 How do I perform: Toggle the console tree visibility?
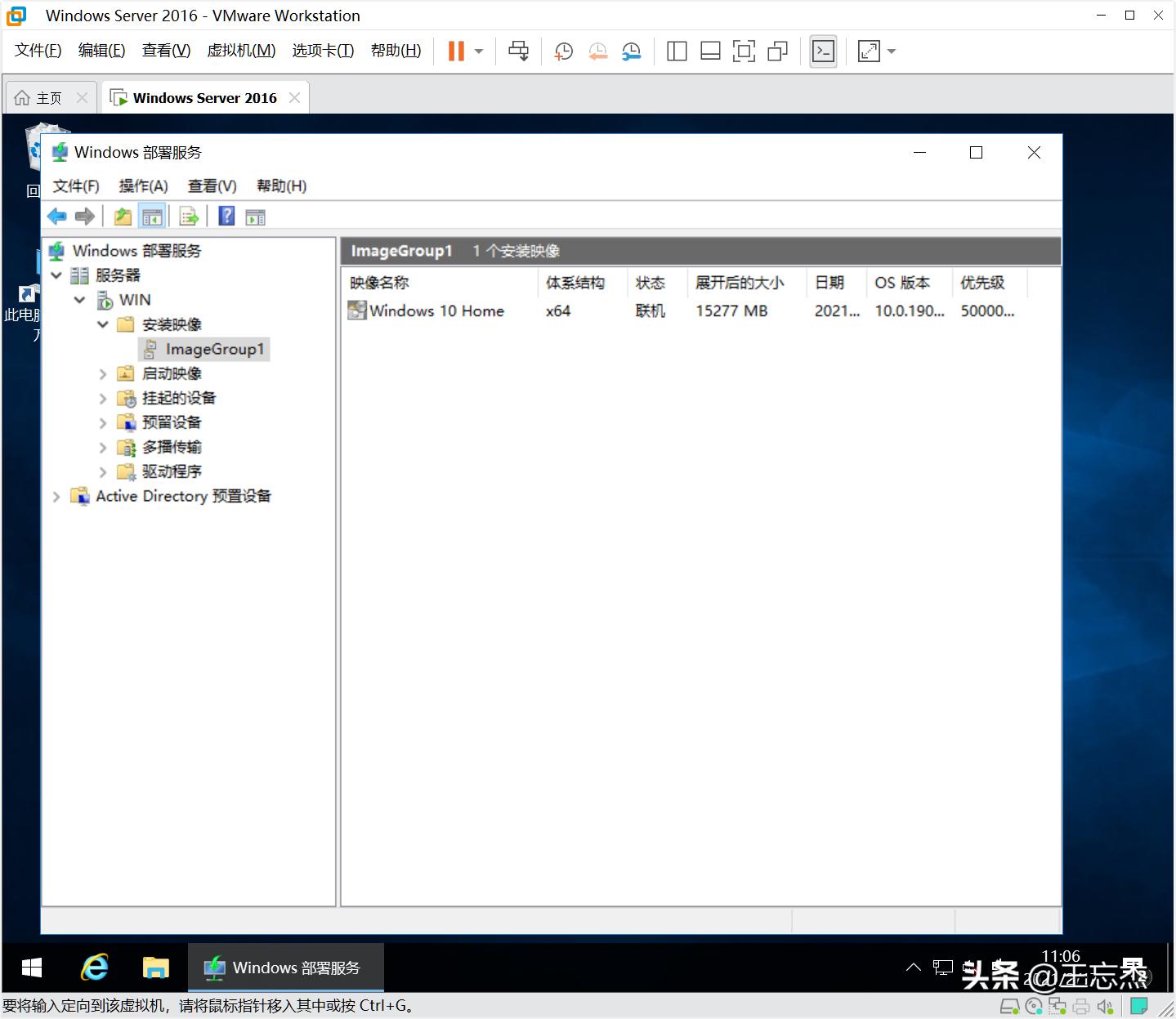click(x=152, y=216)
